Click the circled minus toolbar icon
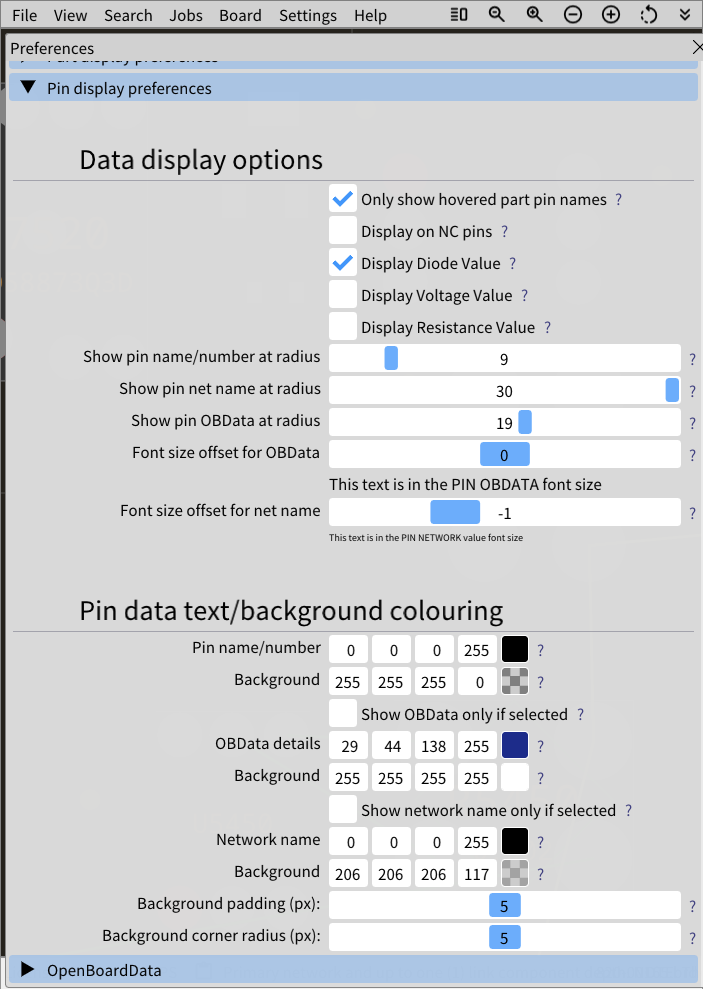Screen dimensions: 703x989 tap(573, 15)
